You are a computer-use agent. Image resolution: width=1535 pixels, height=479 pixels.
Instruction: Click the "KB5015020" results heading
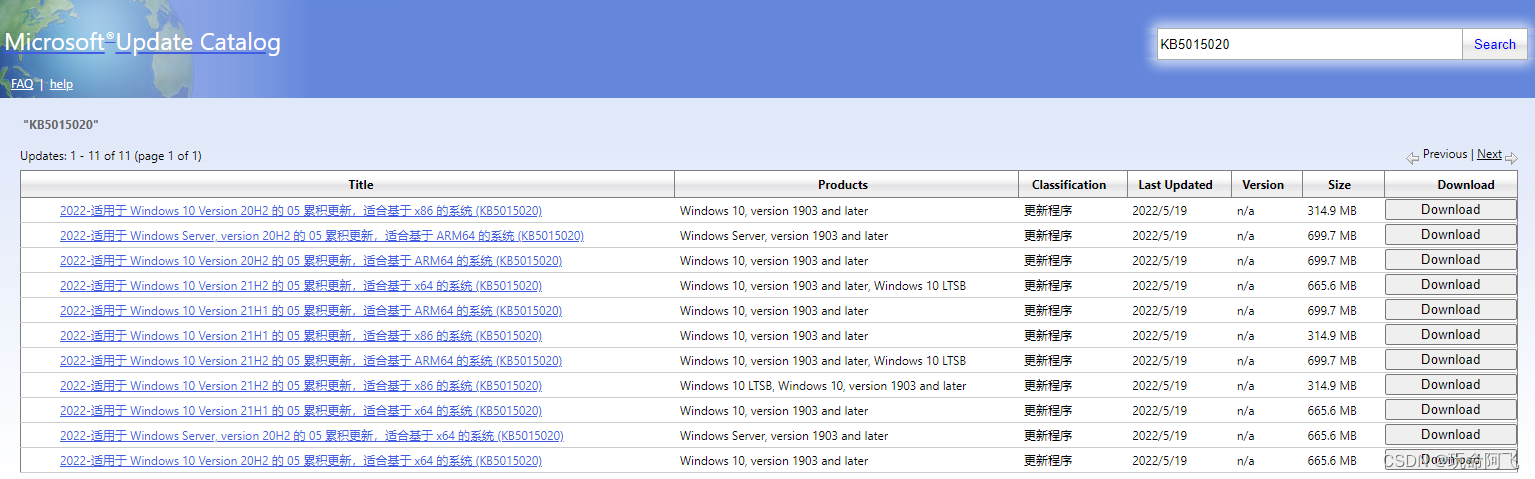60,125
